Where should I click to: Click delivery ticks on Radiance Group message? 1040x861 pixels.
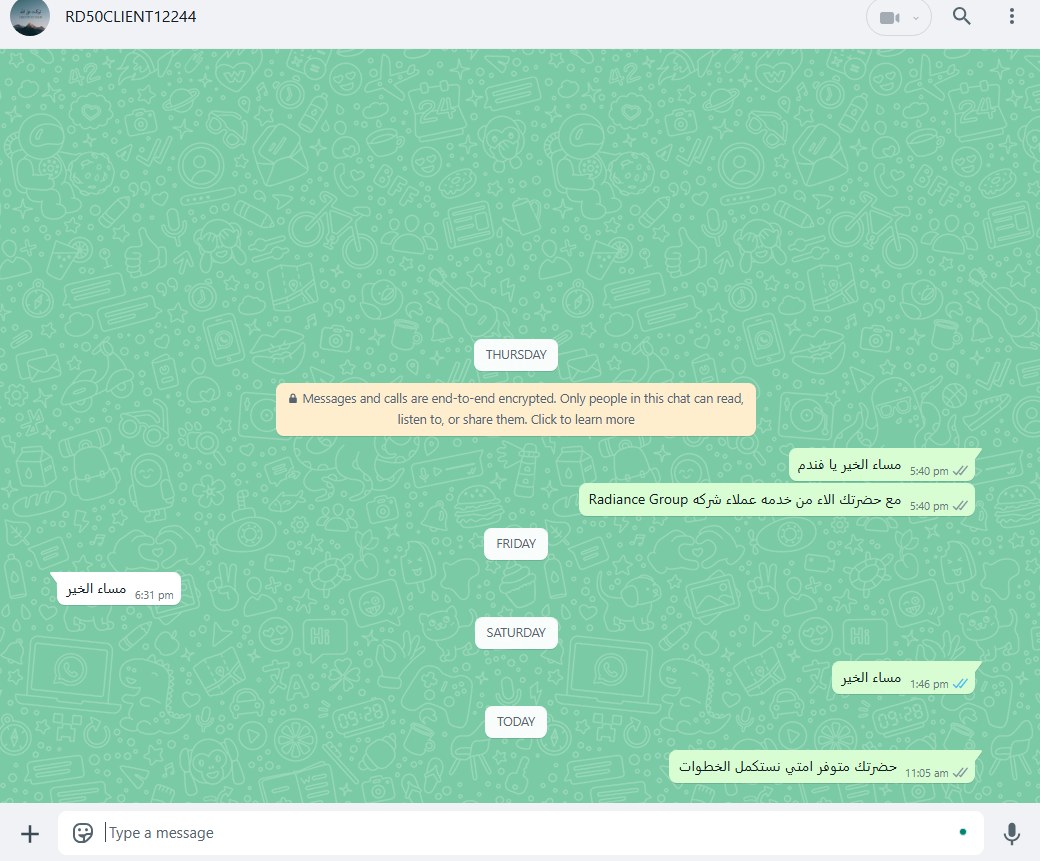click(x=960, y=505)
